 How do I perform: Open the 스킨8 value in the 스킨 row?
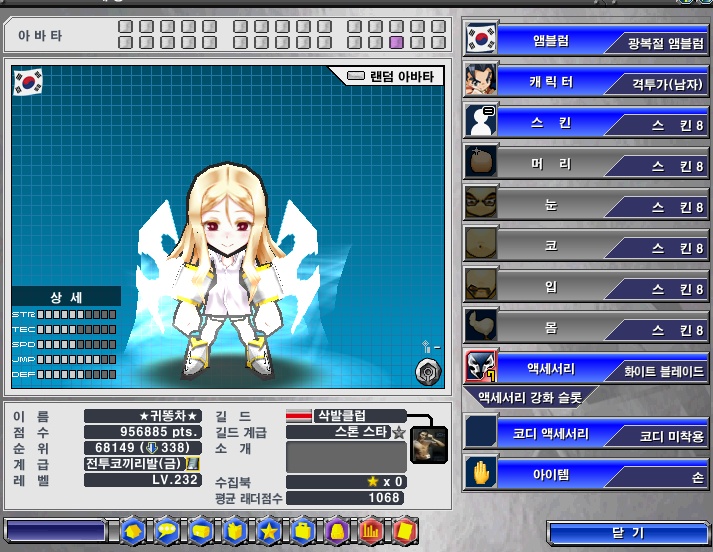click(x=659, y=125)
